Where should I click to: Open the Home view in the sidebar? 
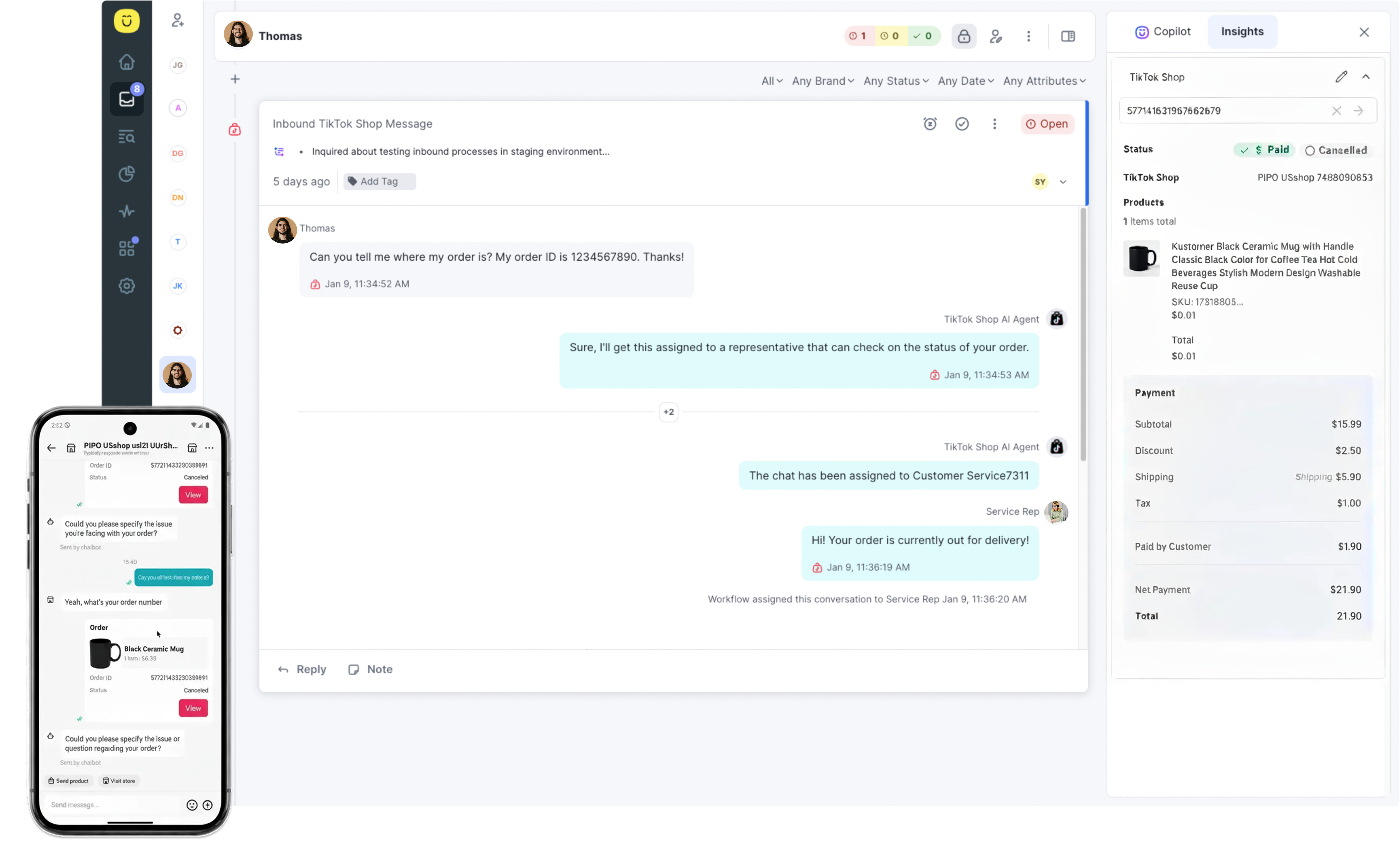coord(126,62)
